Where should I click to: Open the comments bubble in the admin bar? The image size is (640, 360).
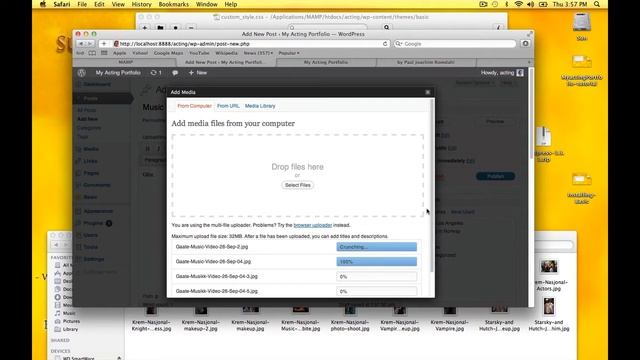click(175, 73)
